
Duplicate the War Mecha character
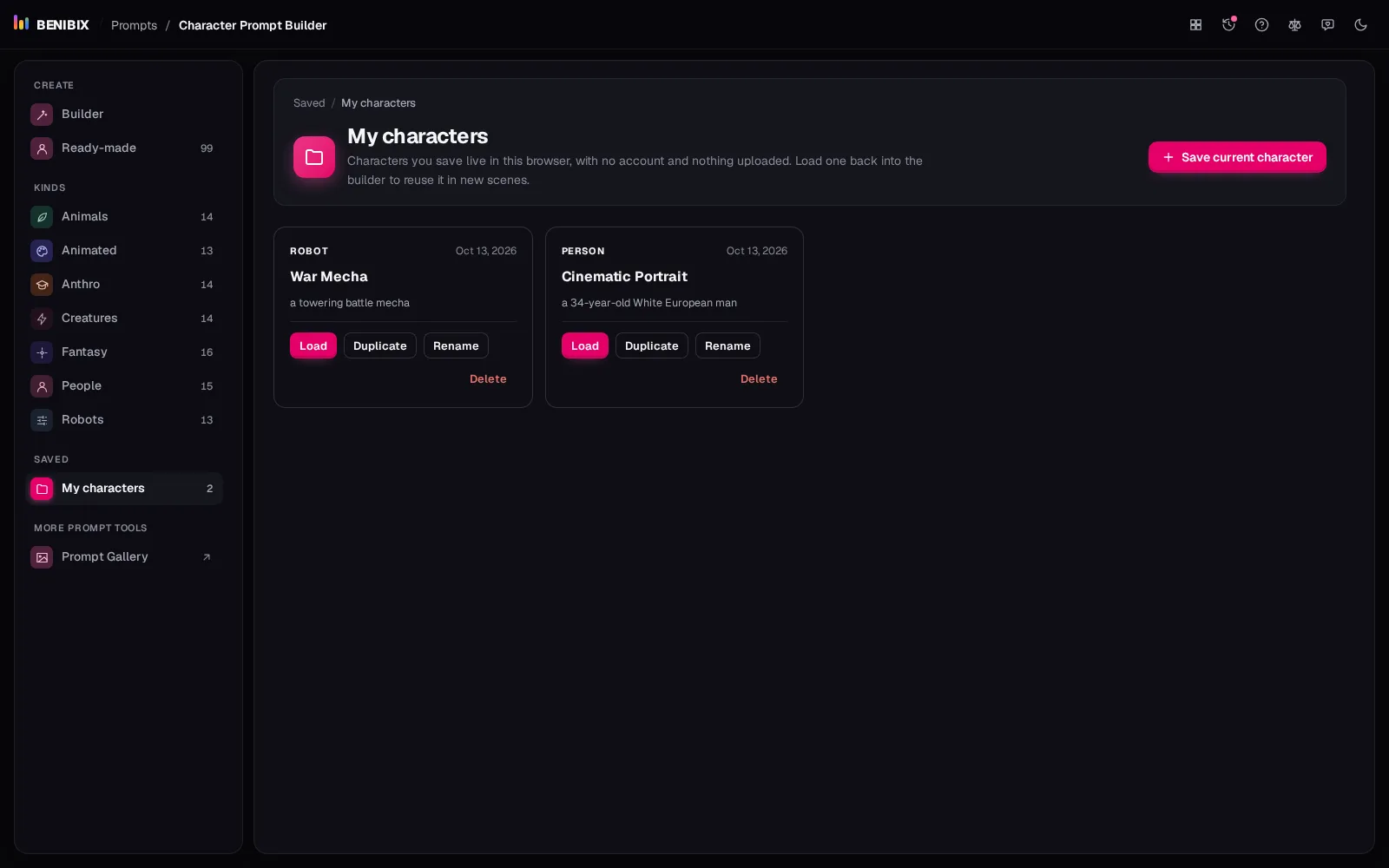(380, 345)
